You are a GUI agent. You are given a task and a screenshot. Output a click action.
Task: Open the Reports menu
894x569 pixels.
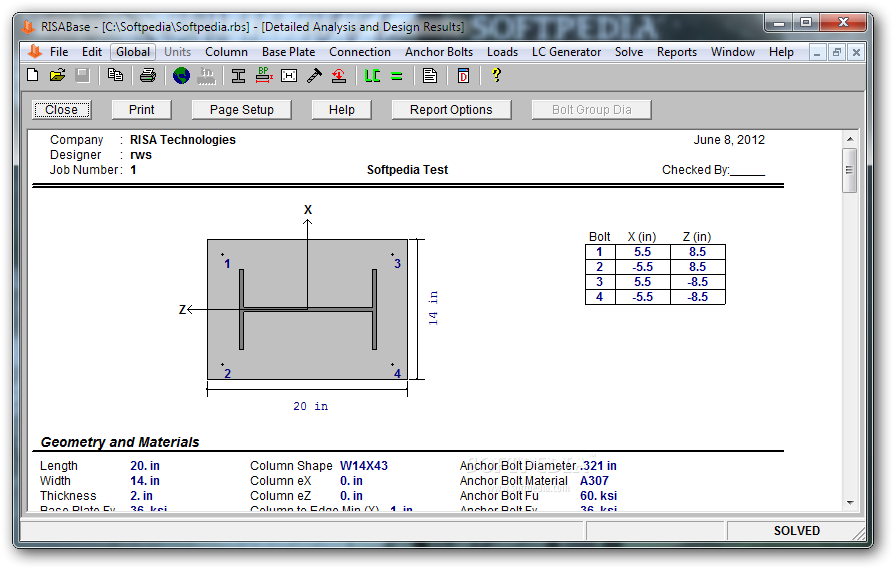(x=677, y=52)
